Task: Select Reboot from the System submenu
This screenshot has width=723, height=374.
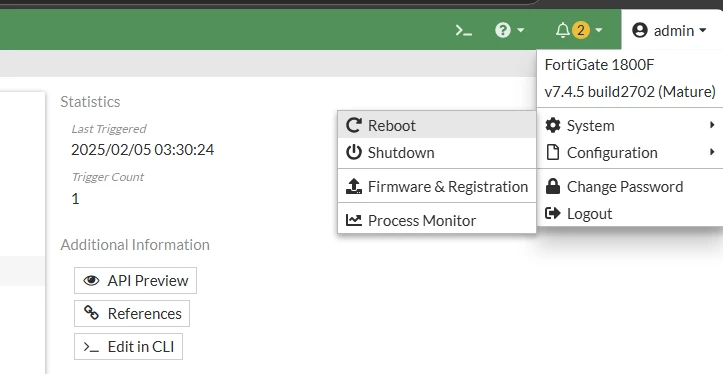Action: point(437,125)
